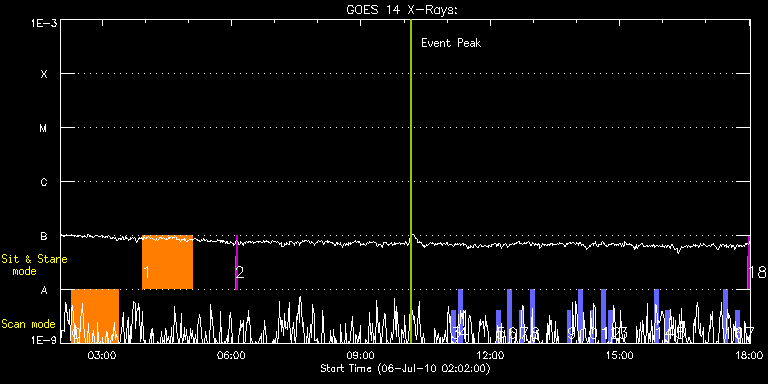Select tall blue scan bar numbered 6
This screenshot has height=384, width=768.
point(509,316)
